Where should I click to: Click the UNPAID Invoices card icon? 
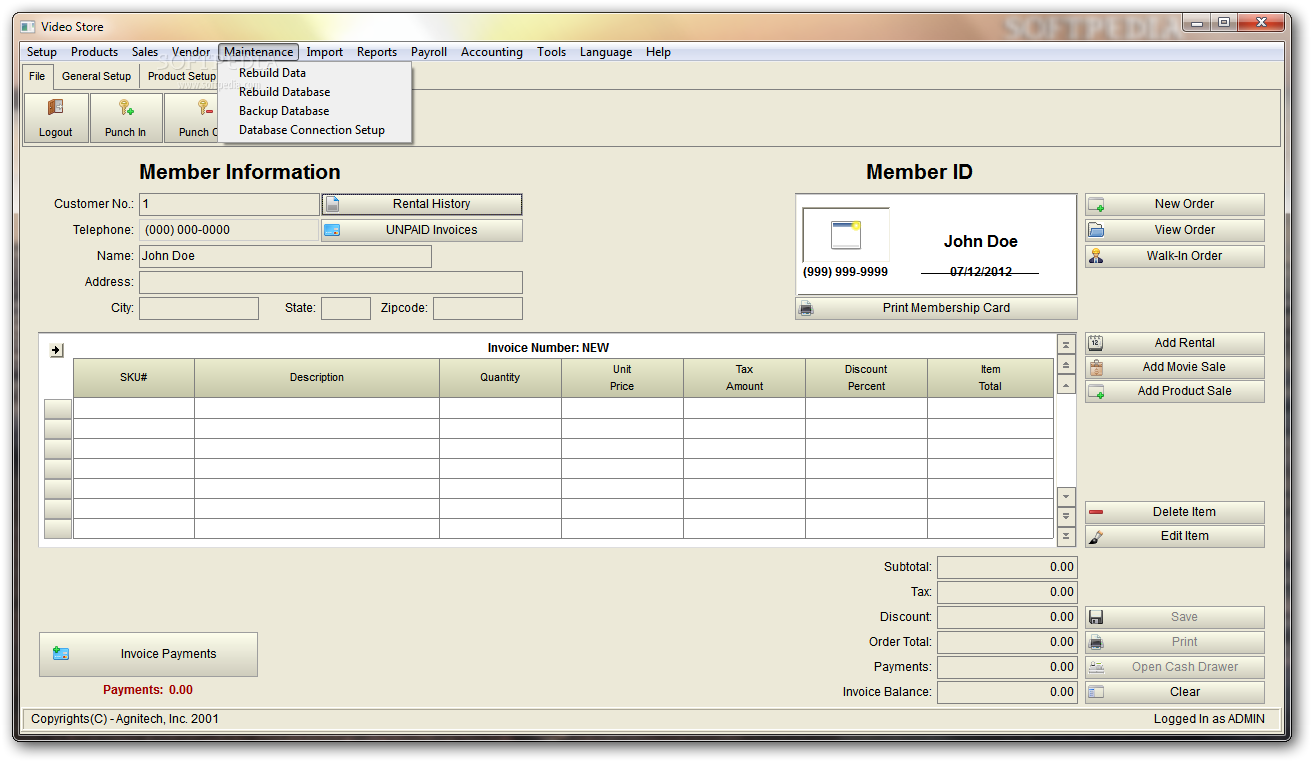point(332,230)
